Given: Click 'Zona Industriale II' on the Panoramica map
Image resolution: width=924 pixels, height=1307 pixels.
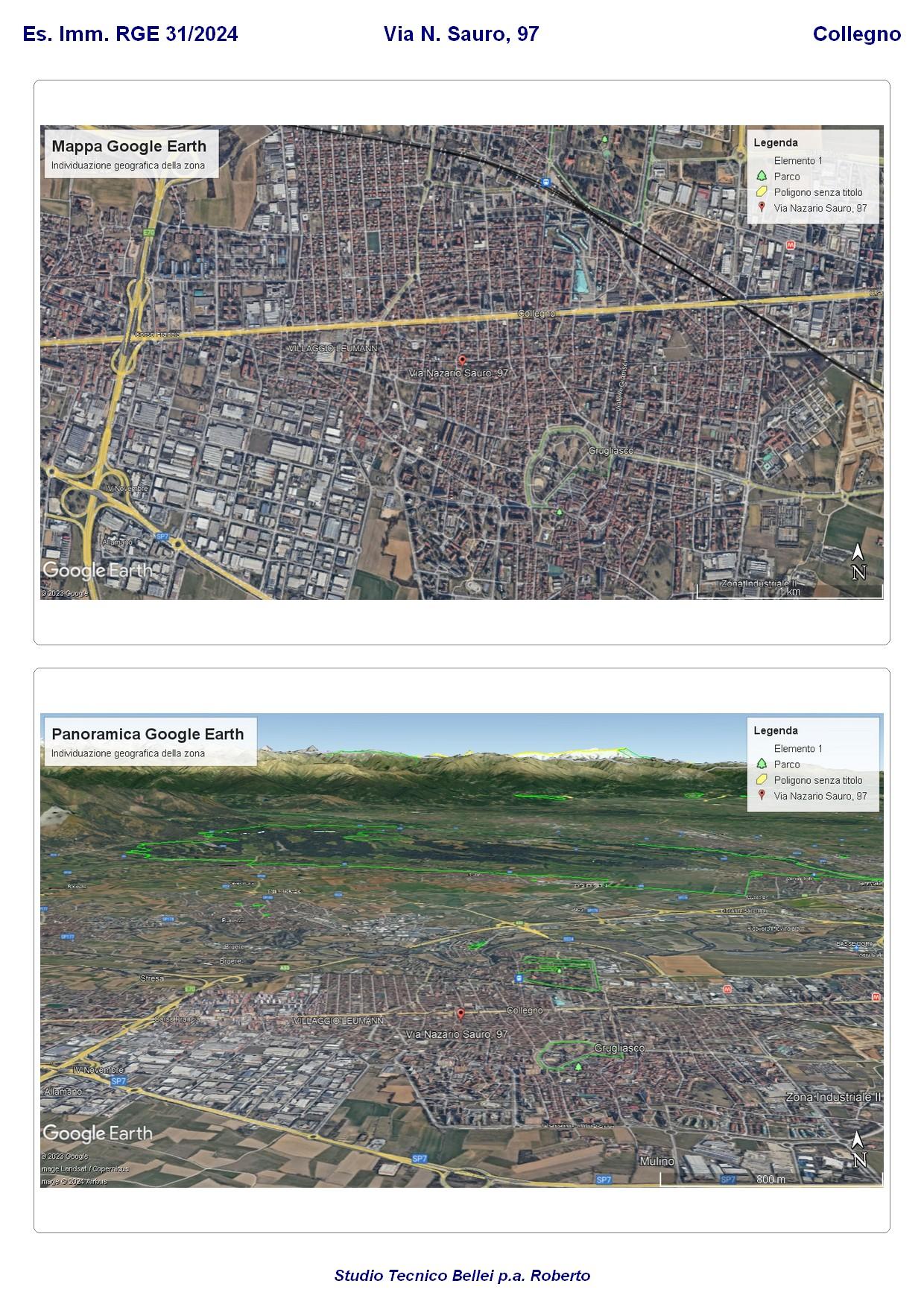Looking at the screenshot, I should [834, 1098].
